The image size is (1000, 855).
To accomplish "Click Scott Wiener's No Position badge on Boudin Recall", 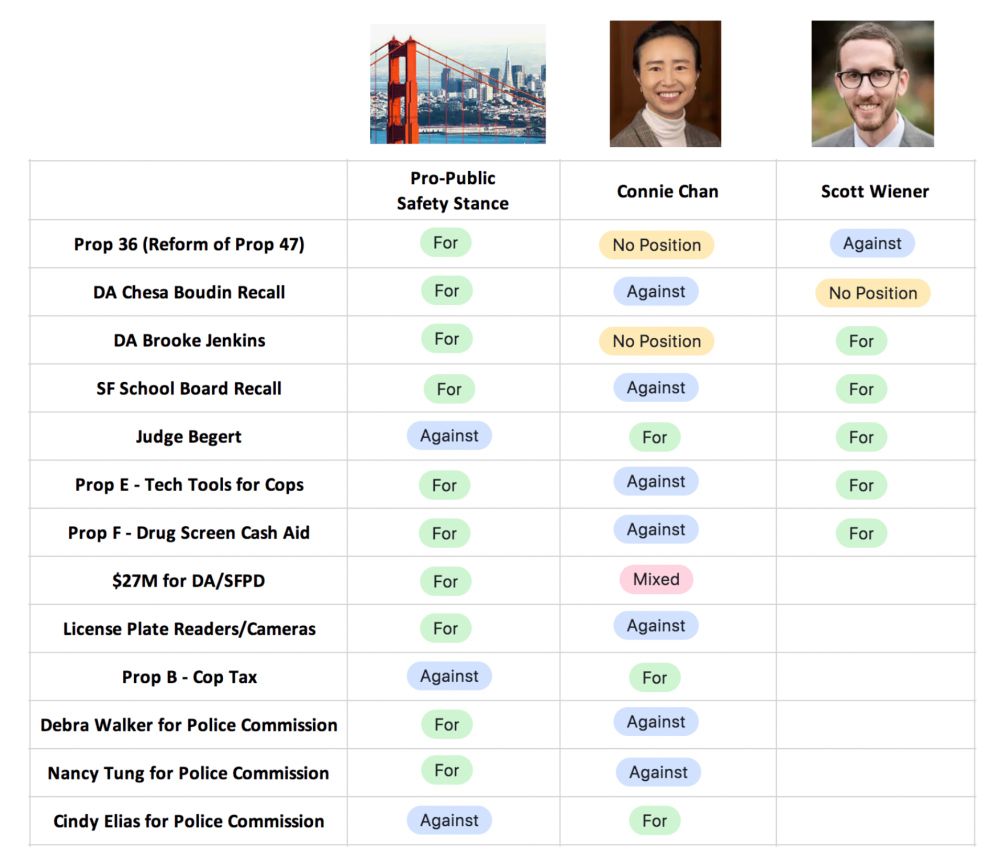I will coord(872,293).
